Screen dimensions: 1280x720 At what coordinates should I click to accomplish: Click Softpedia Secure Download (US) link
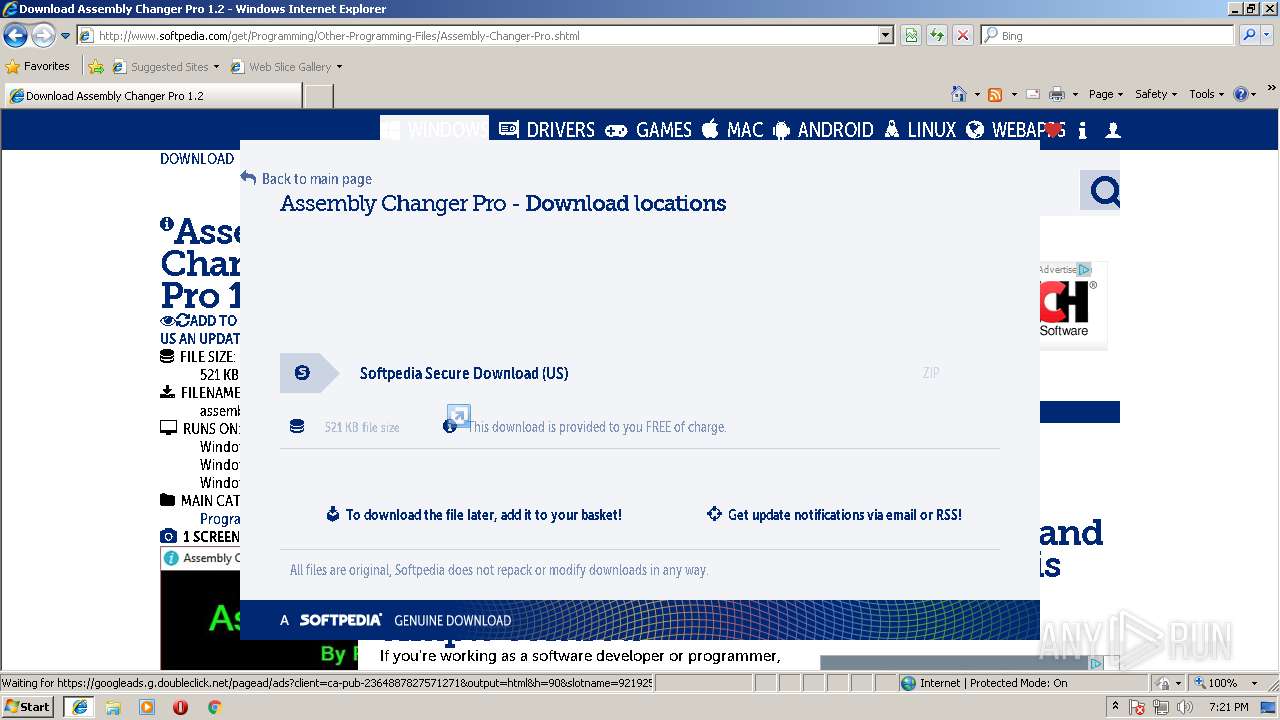[464, 373]
